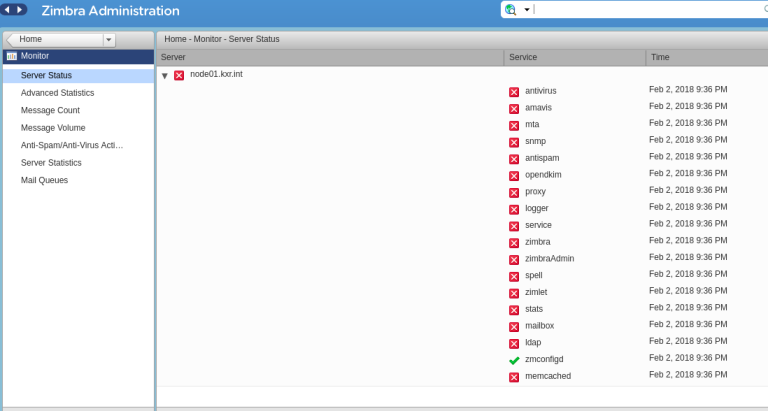Screen dimensions: 768x411
Task: Click the antivirus failed status icon
Action: [514, 92]
